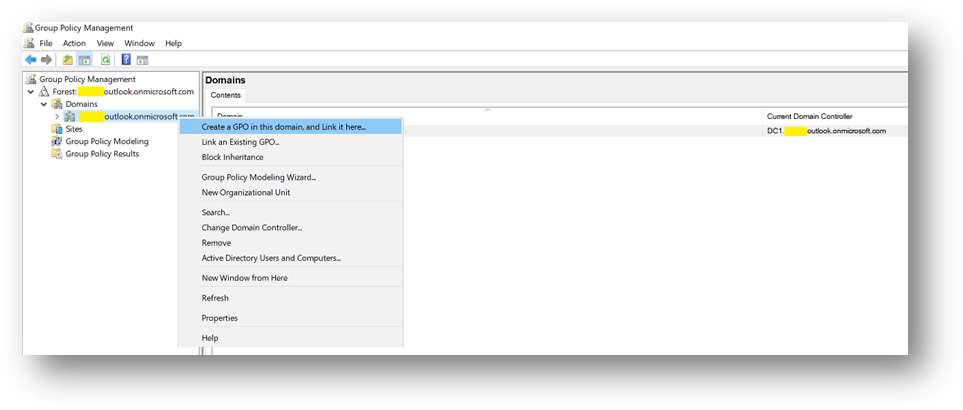Click the Current Domain Controller column header
This screenshot has height=410, width=963.
click(x=835, y=116)
